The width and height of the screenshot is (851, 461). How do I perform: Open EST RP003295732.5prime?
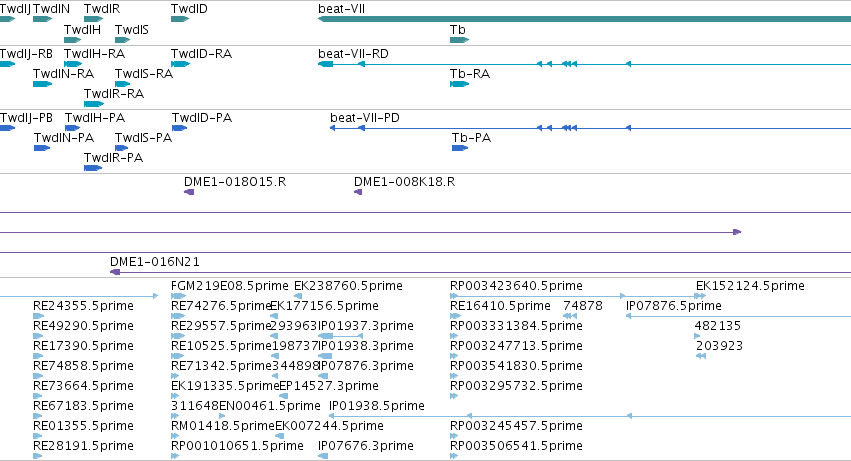point(516,386)
